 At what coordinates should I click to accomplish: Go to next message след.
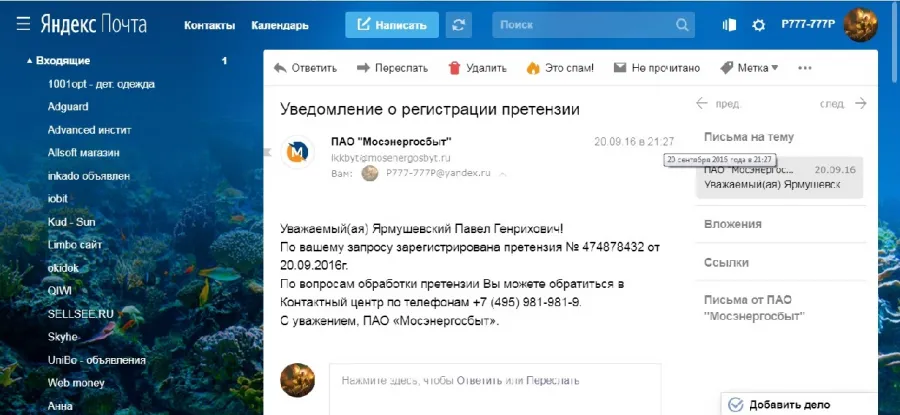pos(843,104)
